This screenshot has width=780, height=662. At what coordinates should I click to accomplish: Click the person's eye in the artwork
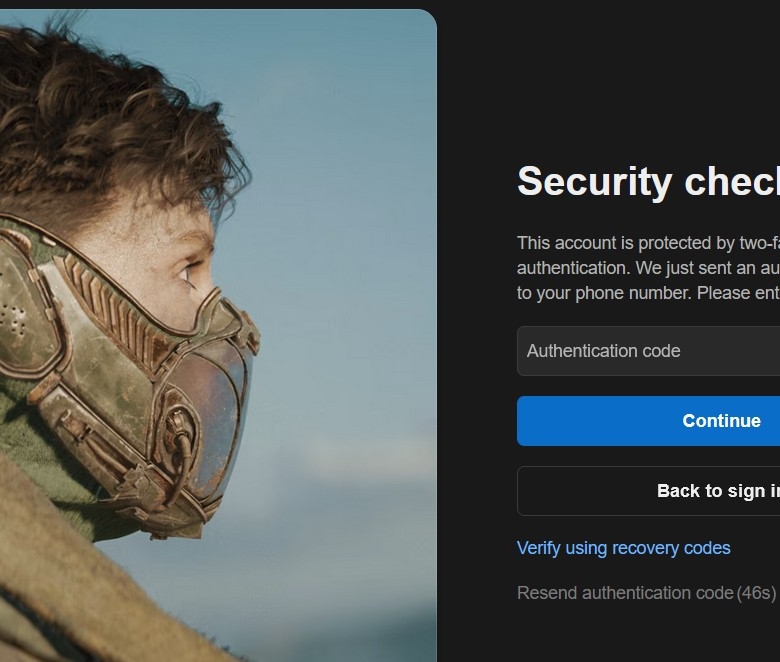click(x=188, y=275)
